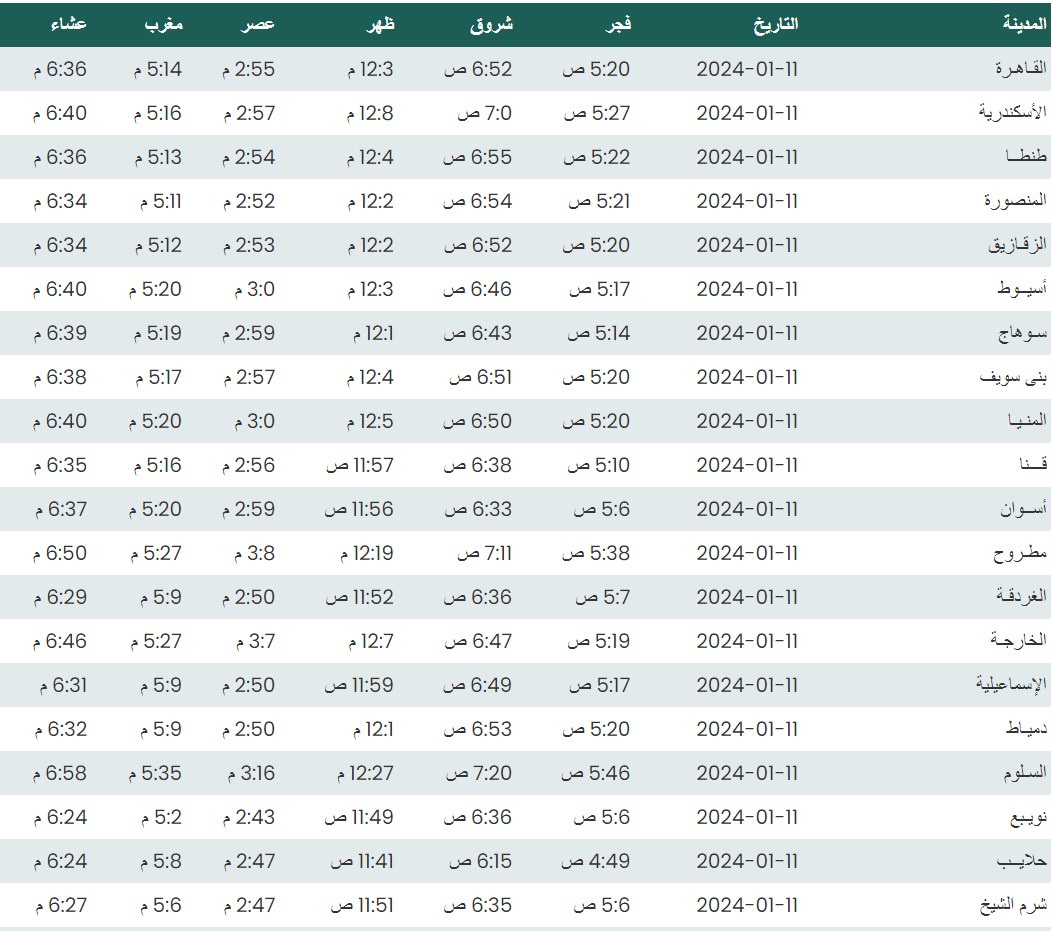Select the فجر column header
The height and width of the screenshot is (931, 1053).
(613, 24)
